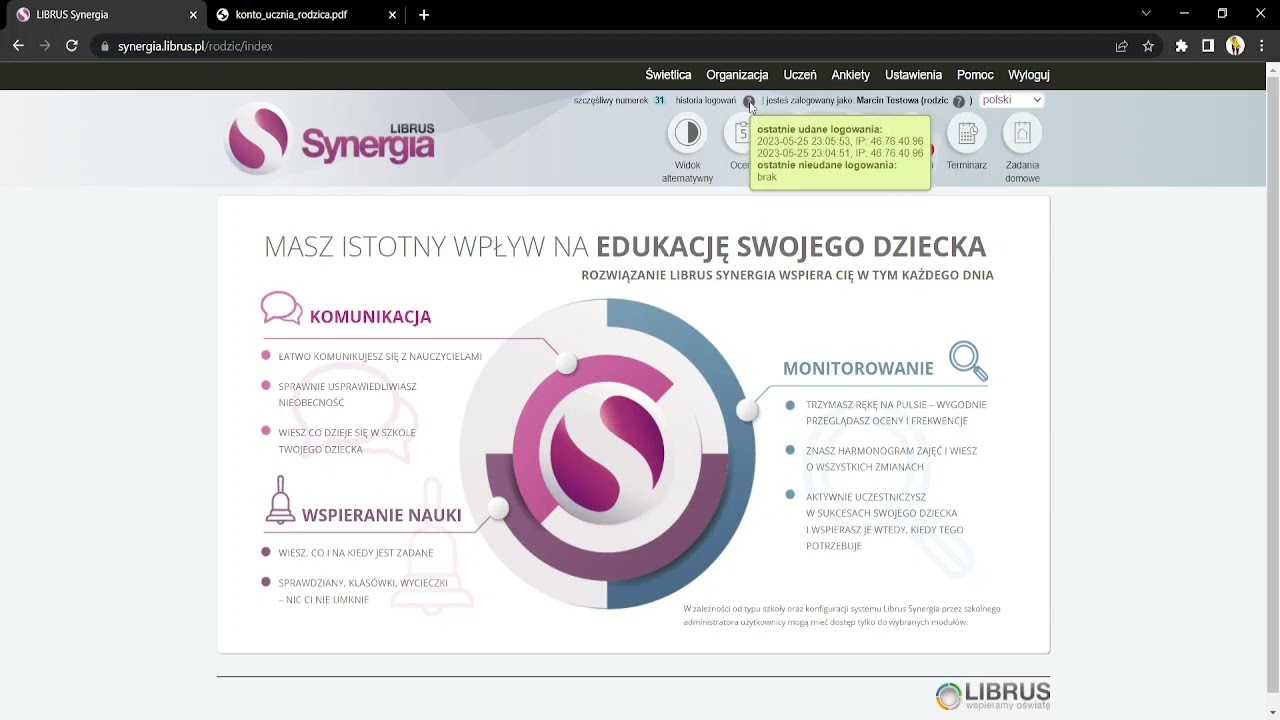
Task: Click text 'SPRAWNIE USPRAWIEDLIWIASZ NIEOBECNOŚĆ'
Action: [347, 394]
